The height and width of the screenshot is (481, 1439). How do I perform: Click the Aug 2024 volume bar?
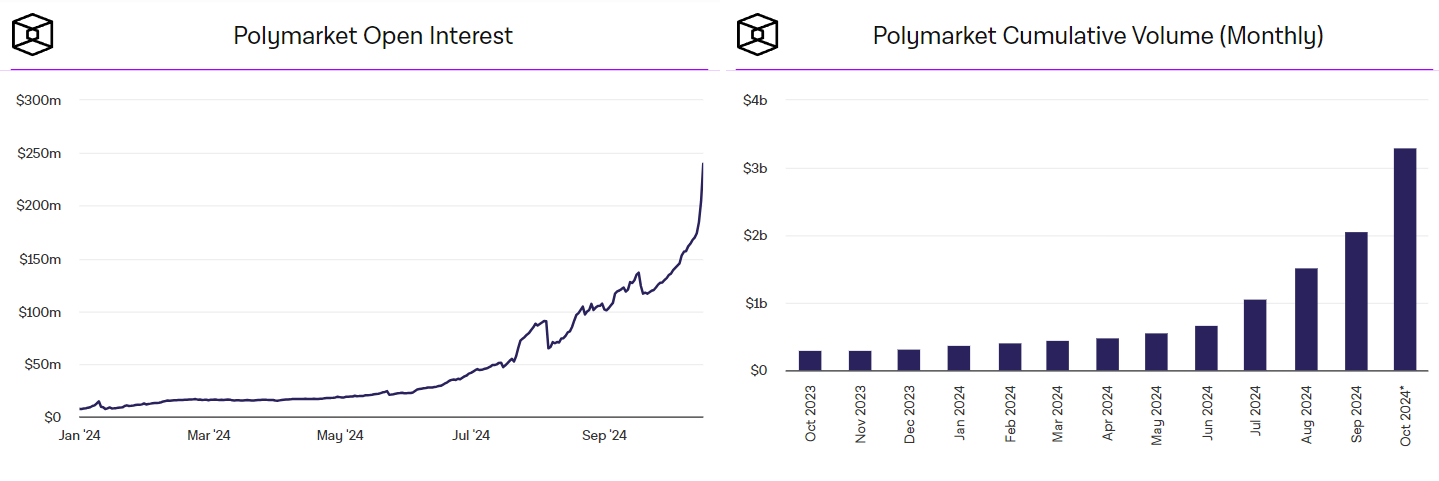1306,319
